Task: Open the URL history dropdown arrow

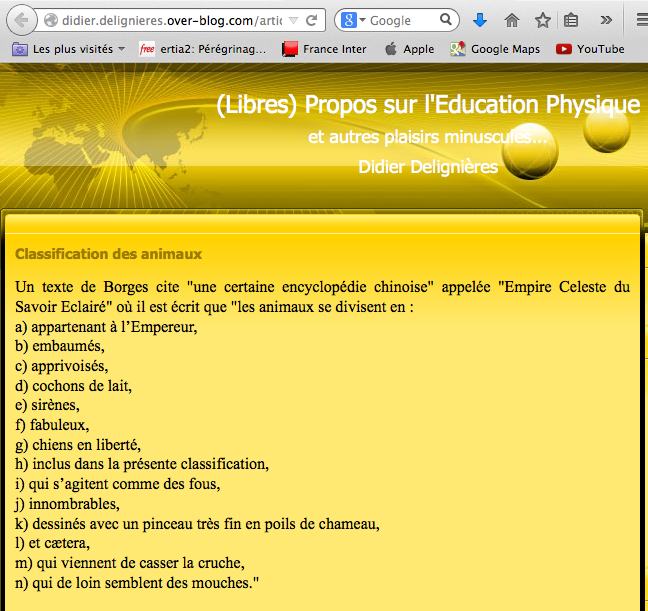Action: 291,20
